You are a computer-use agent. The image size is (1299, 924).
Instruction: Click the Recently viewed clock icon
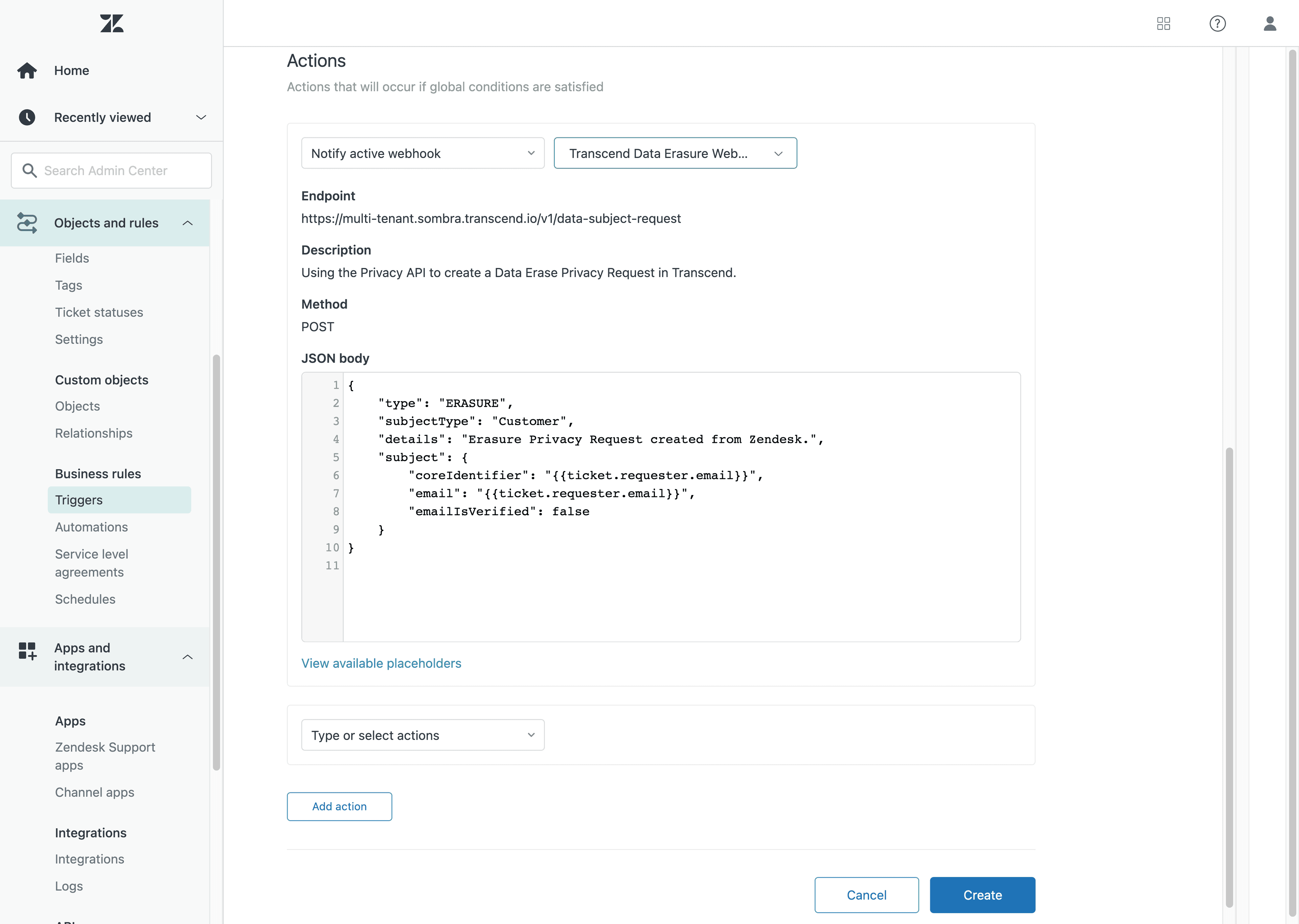click(x=27, y=117)
